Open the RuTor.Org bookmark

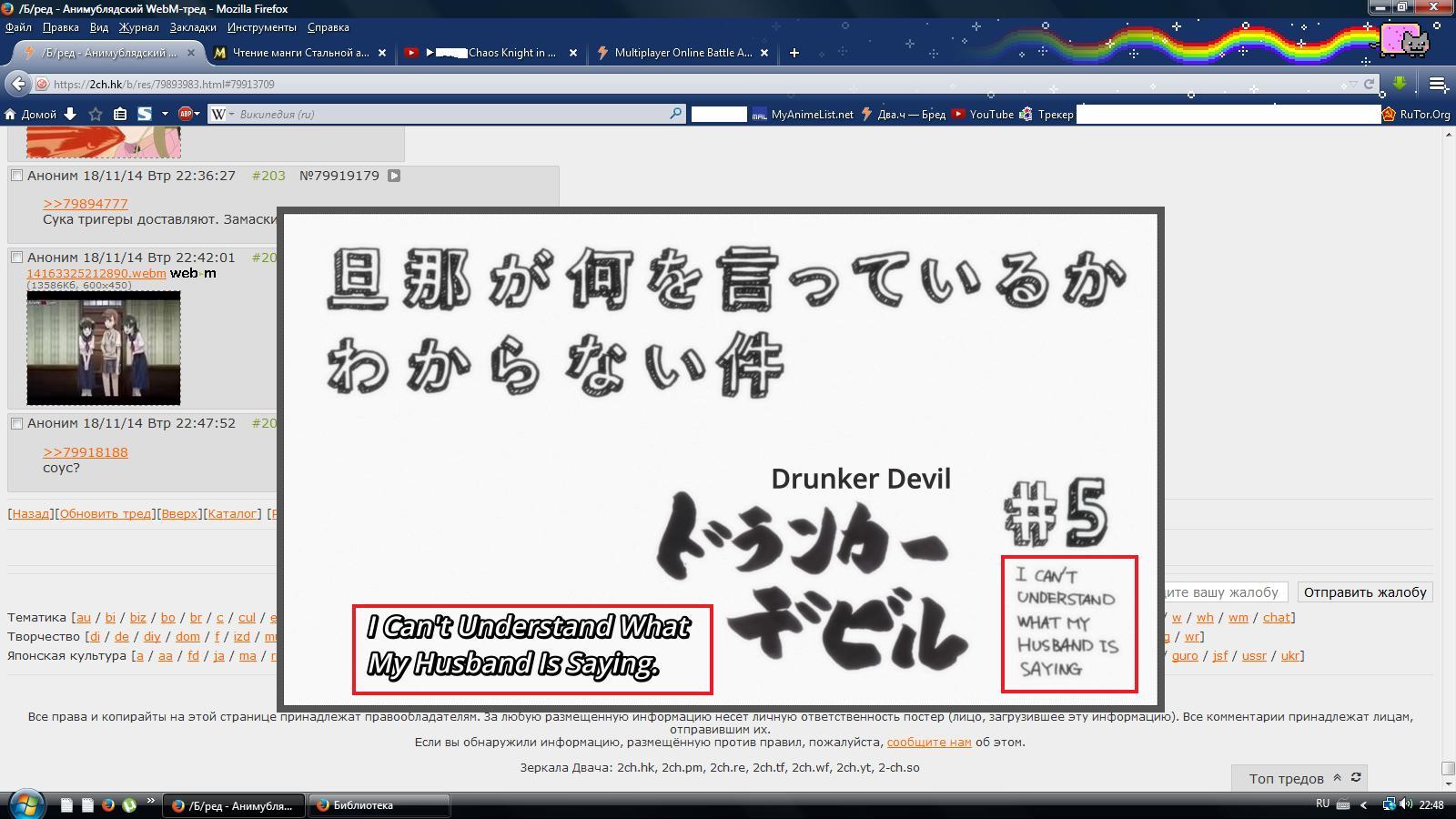point(1416,114)
